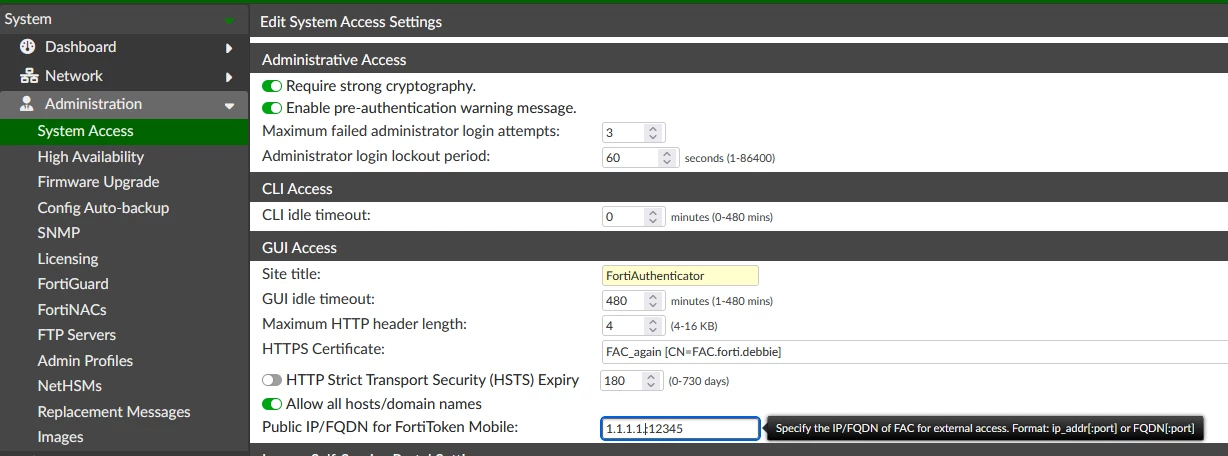The height and width of the screenshot is (456, 1228).
Task: Collapse the System section arrow
Action: [x=230, y=20]
